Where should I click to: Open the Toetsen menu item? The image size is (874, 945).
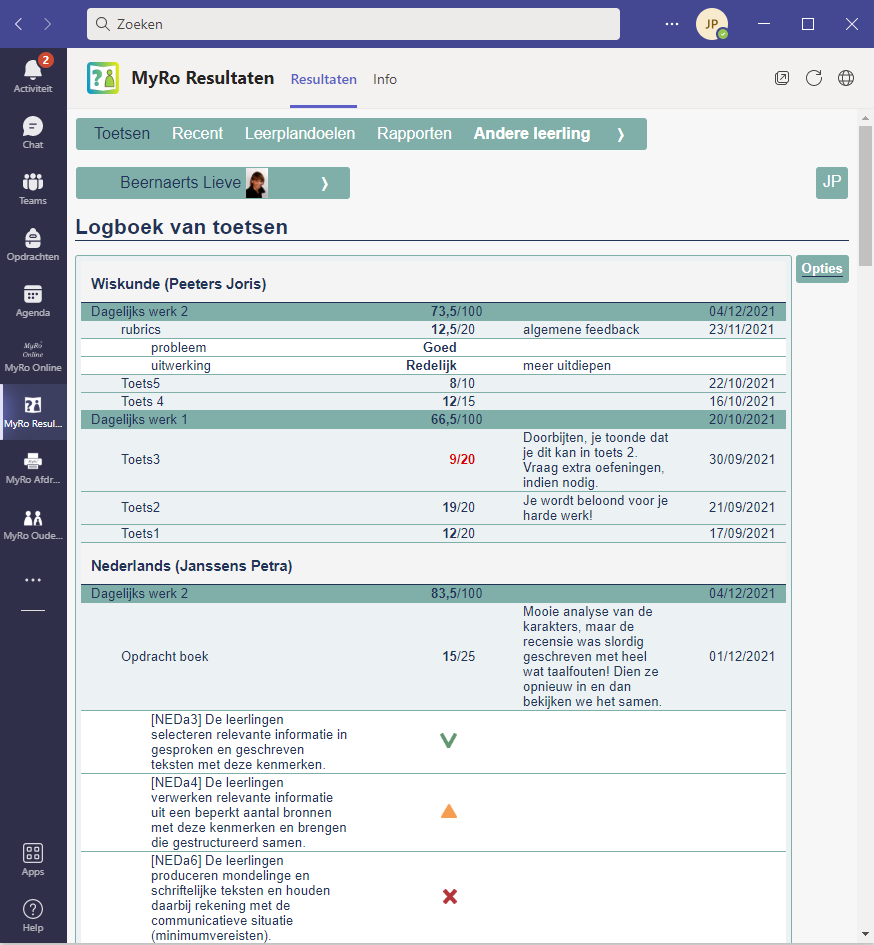122,134
